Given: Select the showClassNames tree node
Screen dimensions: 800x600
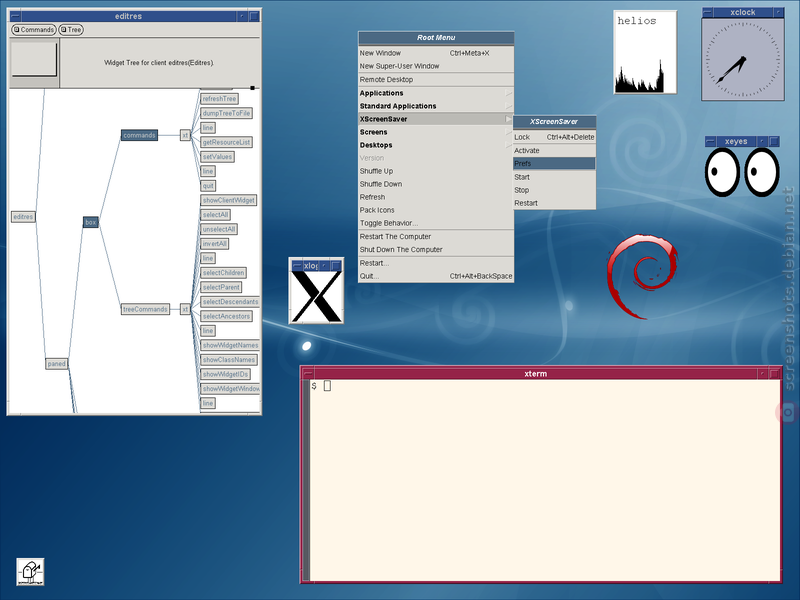Looking at the screenshot, I should coord(229,360).
